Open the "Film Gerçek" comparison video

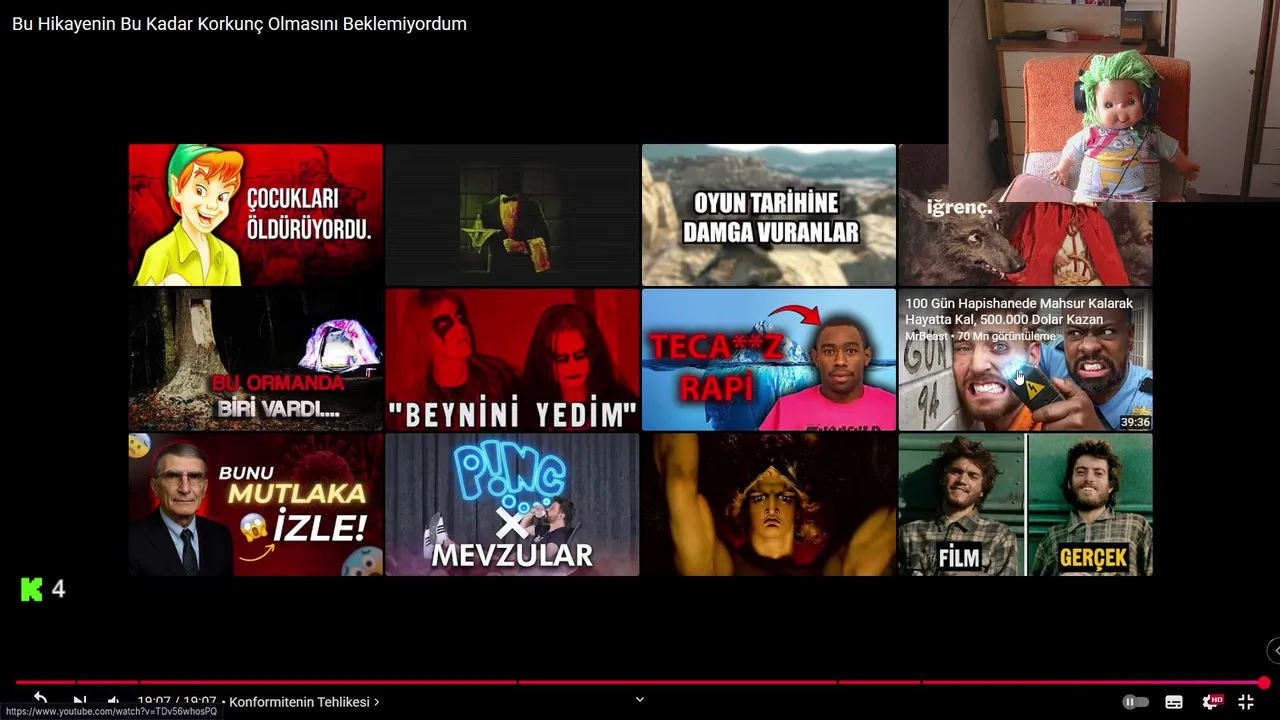tap(1025, 504)
